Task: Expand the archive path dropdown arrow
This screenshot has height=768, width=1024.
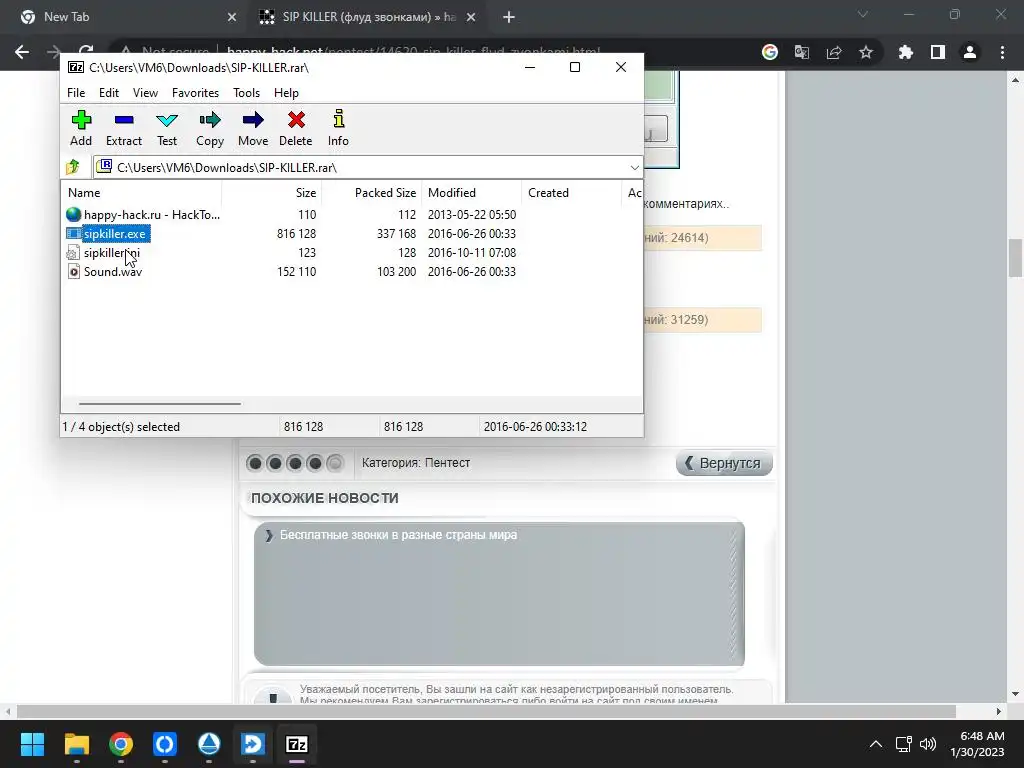Action: pyautogui.click(x=634, y=168)
